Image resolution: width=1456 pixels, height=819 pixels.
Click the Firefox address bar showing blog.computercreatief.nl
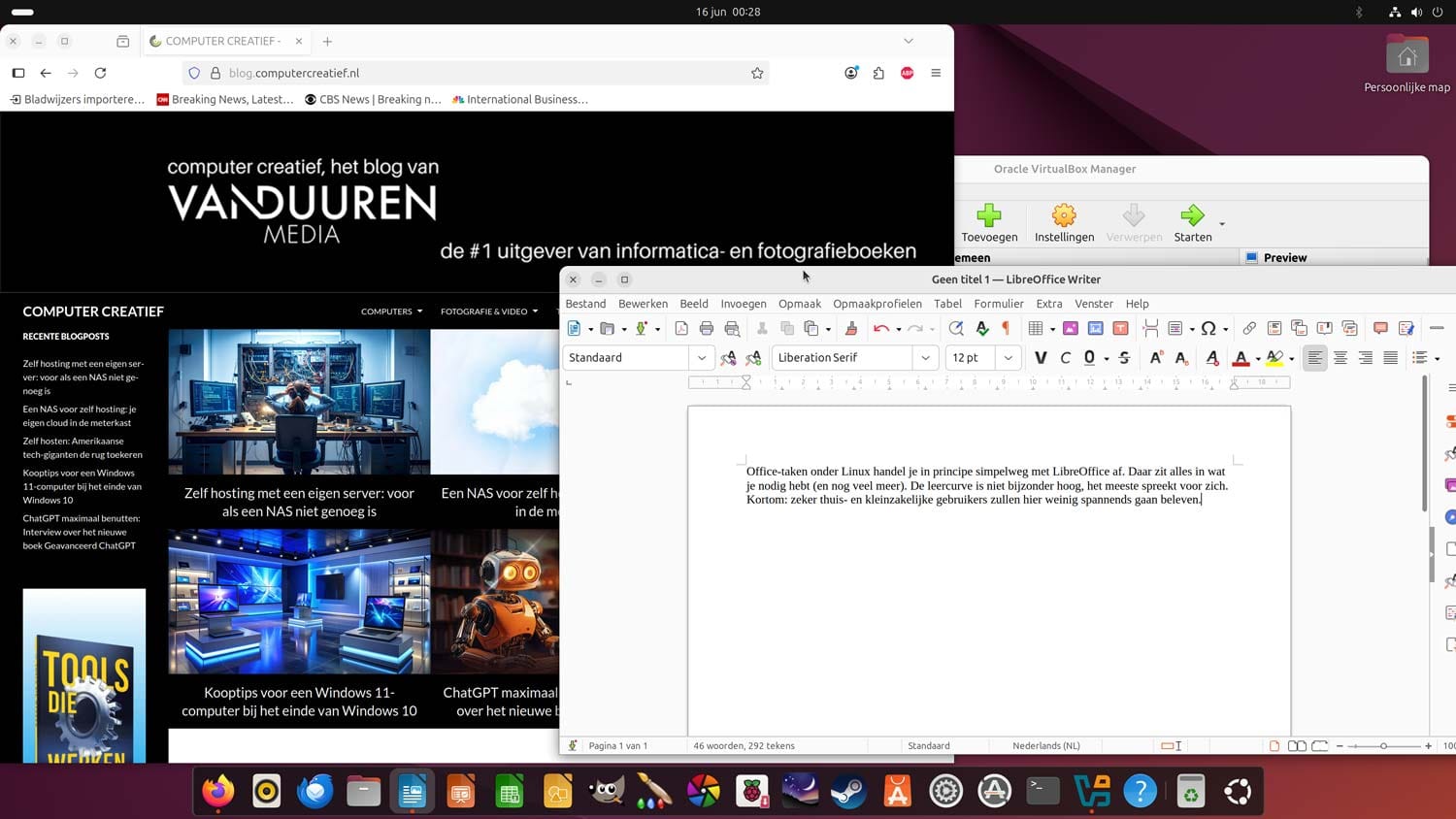pyautogui.click(x=477, y=73)
